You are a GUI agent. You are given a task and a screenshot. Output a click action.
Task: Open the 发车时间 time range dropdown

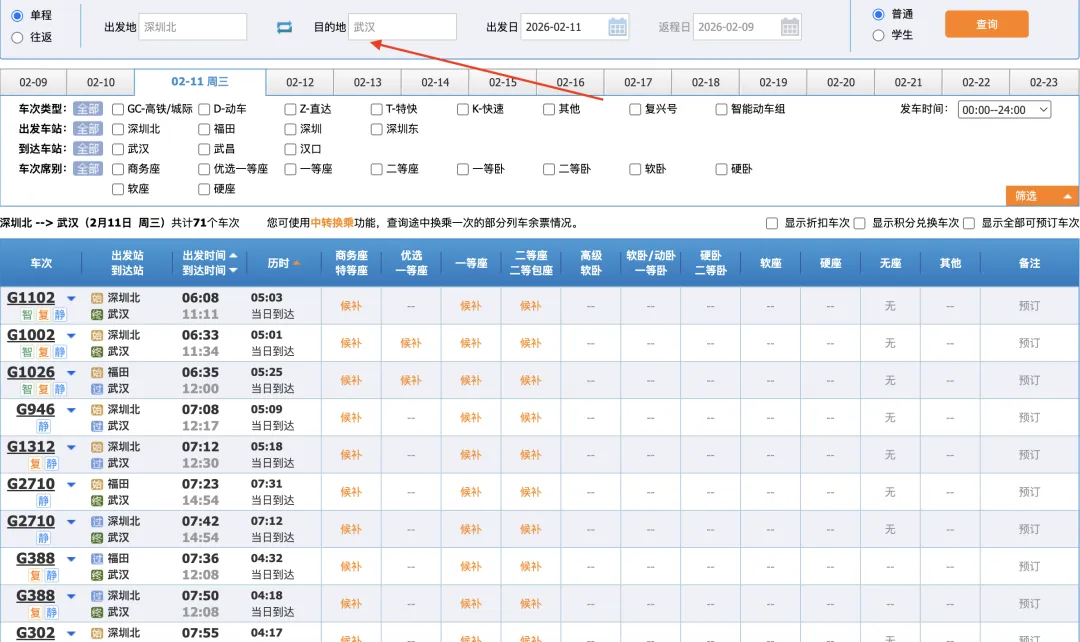click(1004, 110)
